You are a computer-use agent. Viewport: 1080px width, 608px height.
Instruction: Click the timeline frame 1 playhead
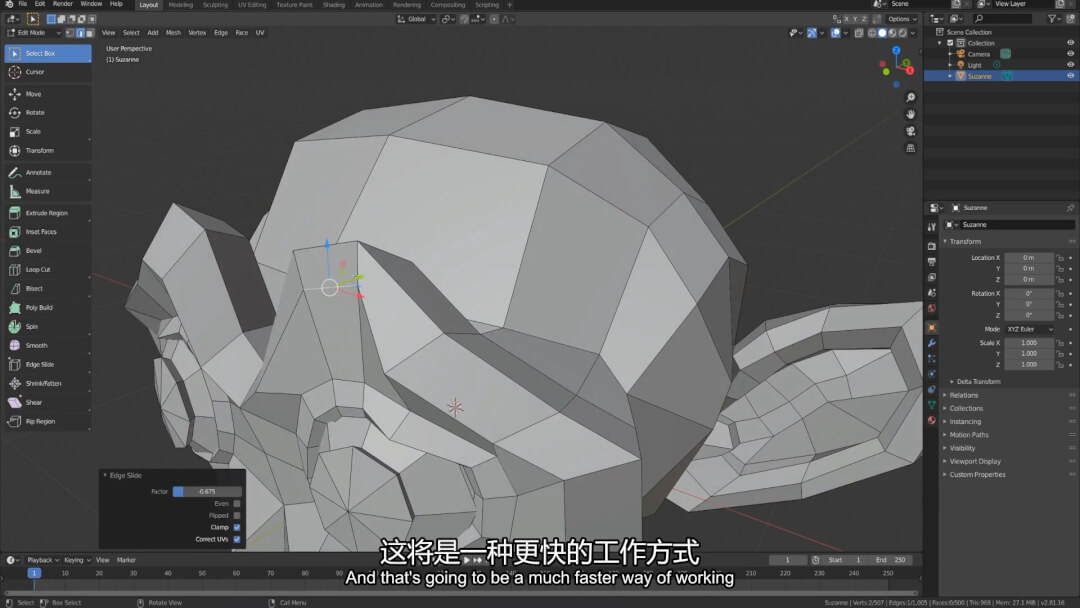[x=34, y=573]
